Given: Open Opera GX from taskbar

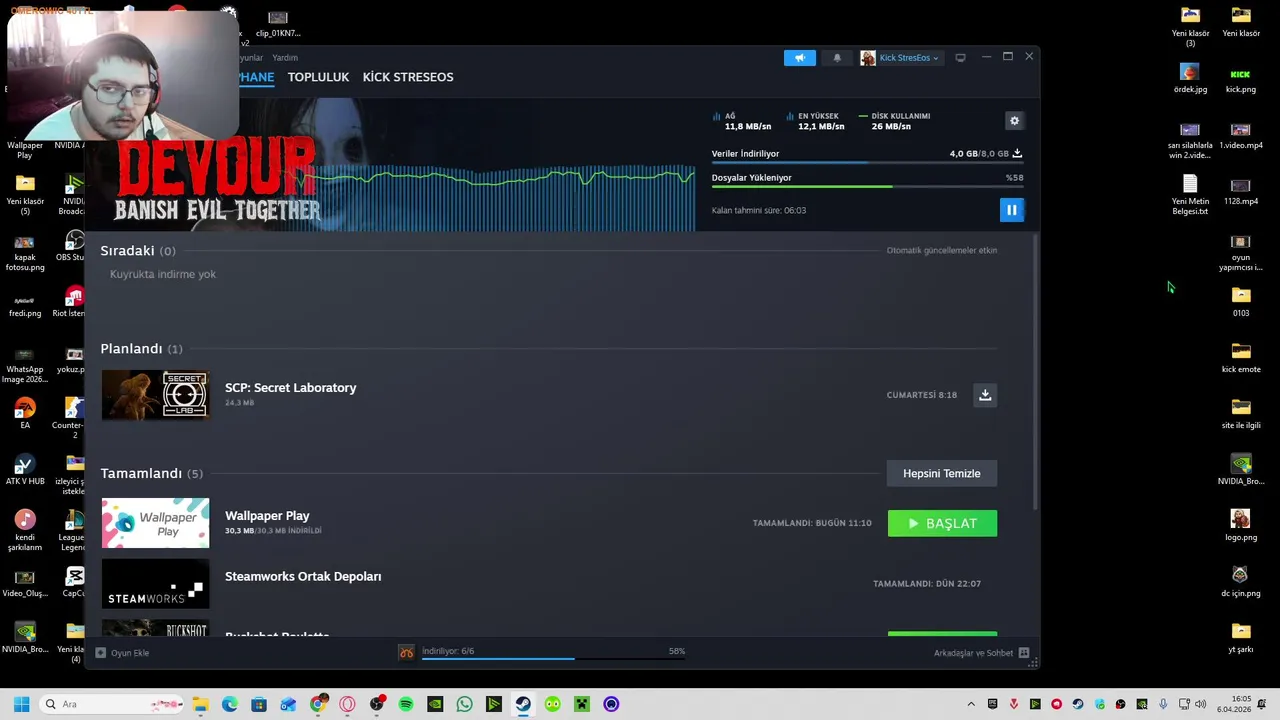Looking at the screenshot, I should (x=347, y=704).
